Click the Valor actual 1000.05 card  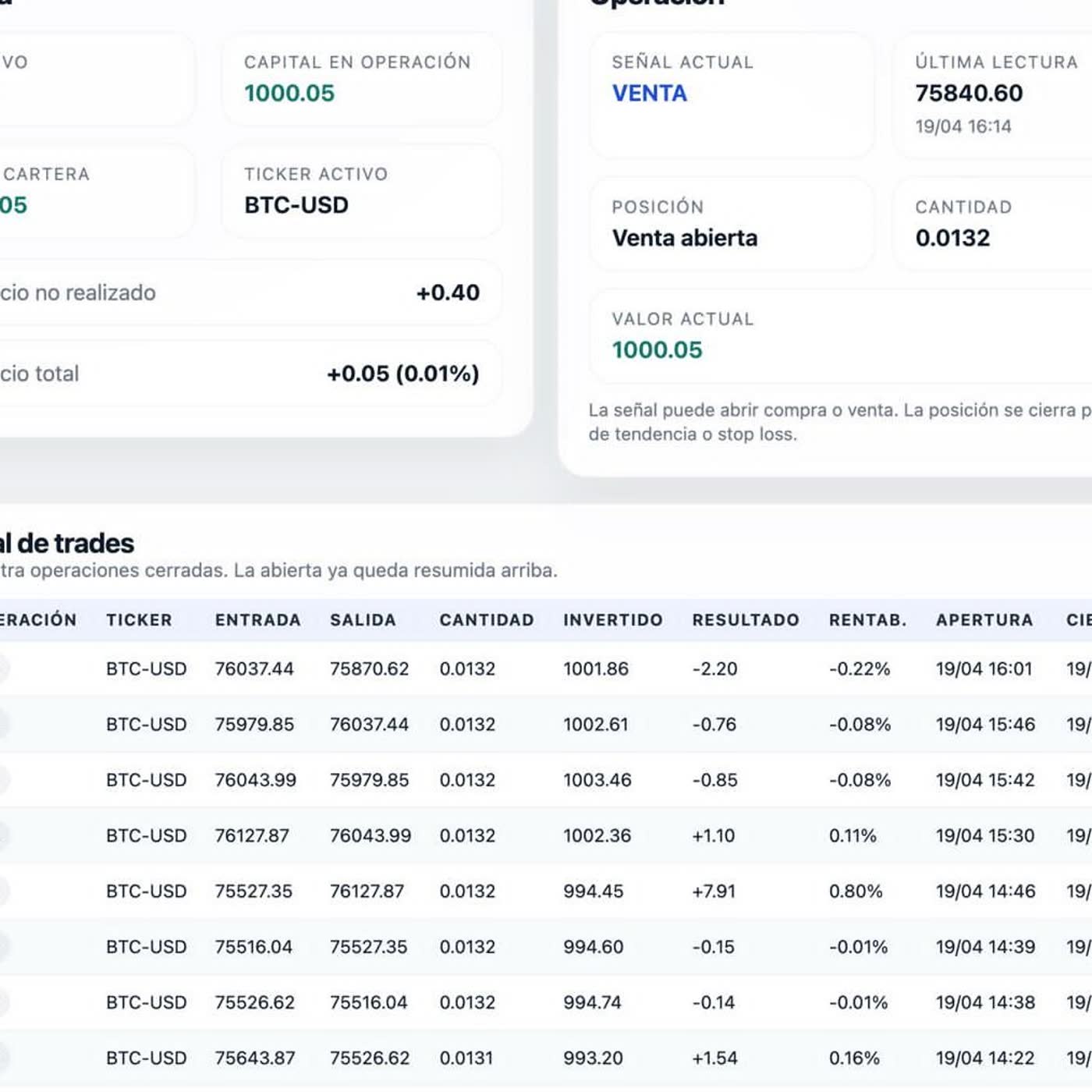[841, 336]
